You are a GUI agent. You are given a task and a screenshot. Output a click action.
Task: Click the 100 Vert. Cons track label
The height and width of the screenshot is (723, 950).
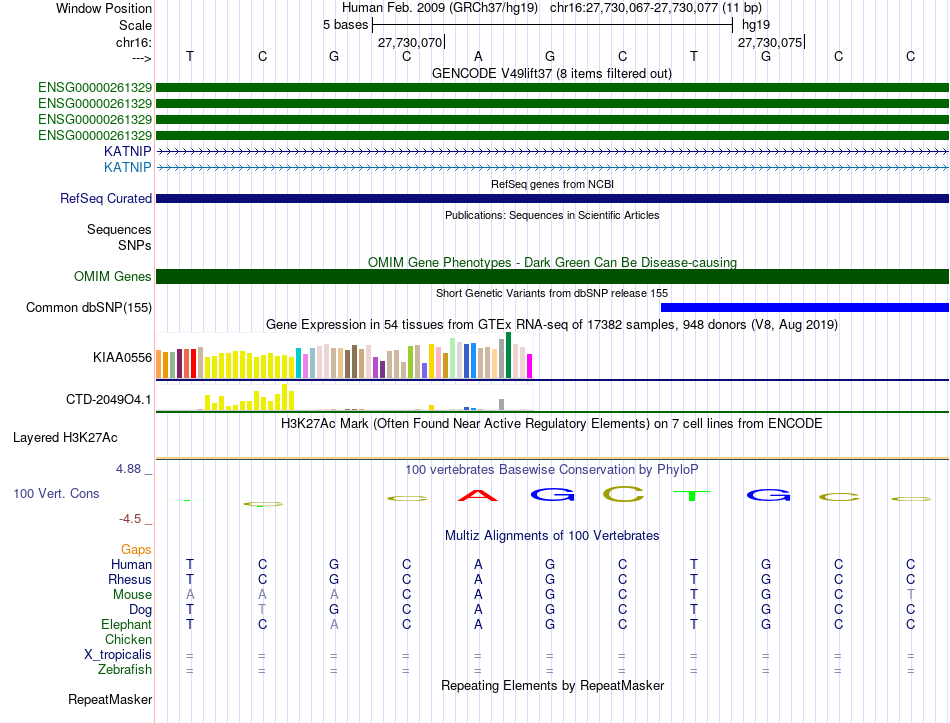tap(56, 493)
